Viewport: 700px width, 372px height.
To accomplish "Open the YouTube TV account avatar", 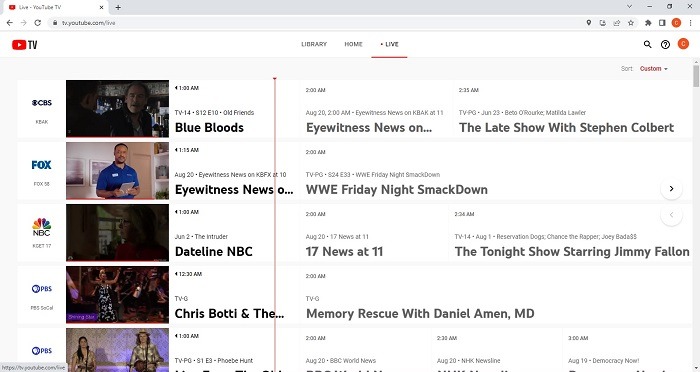I will [683, 44].
